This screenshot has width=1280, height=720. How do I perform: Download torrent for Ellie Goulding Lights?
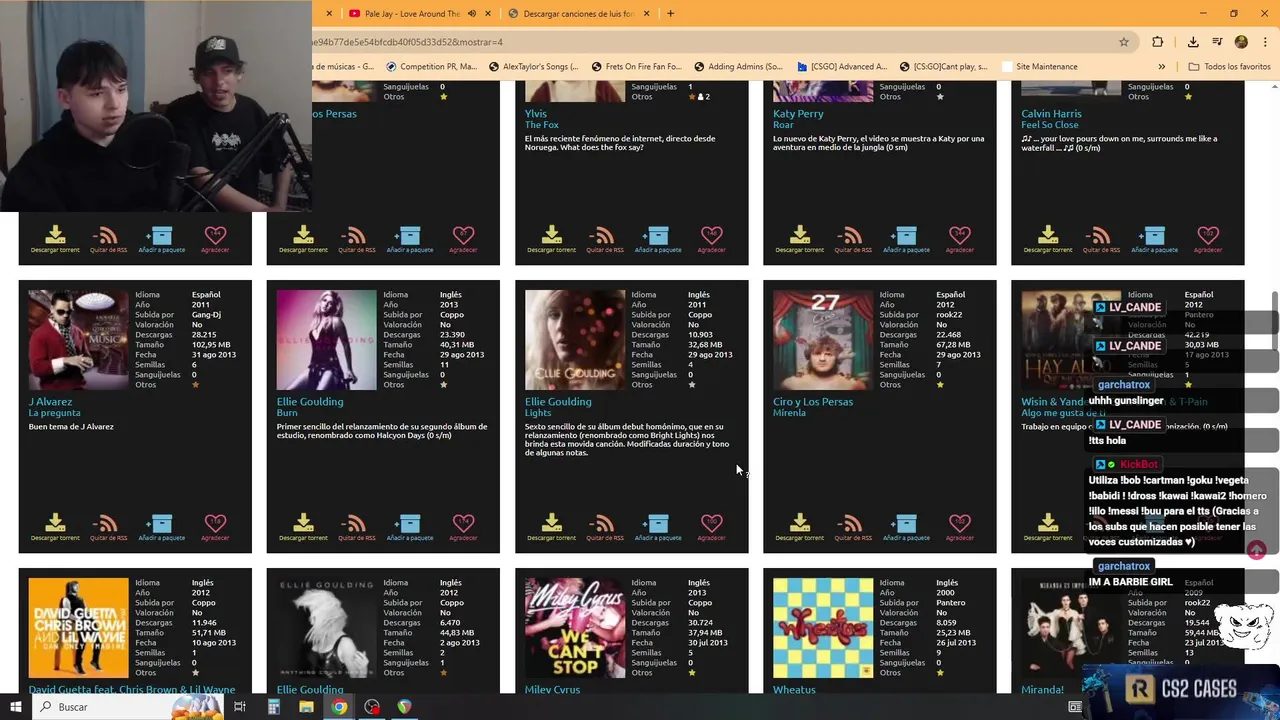[x=551, y=527]
